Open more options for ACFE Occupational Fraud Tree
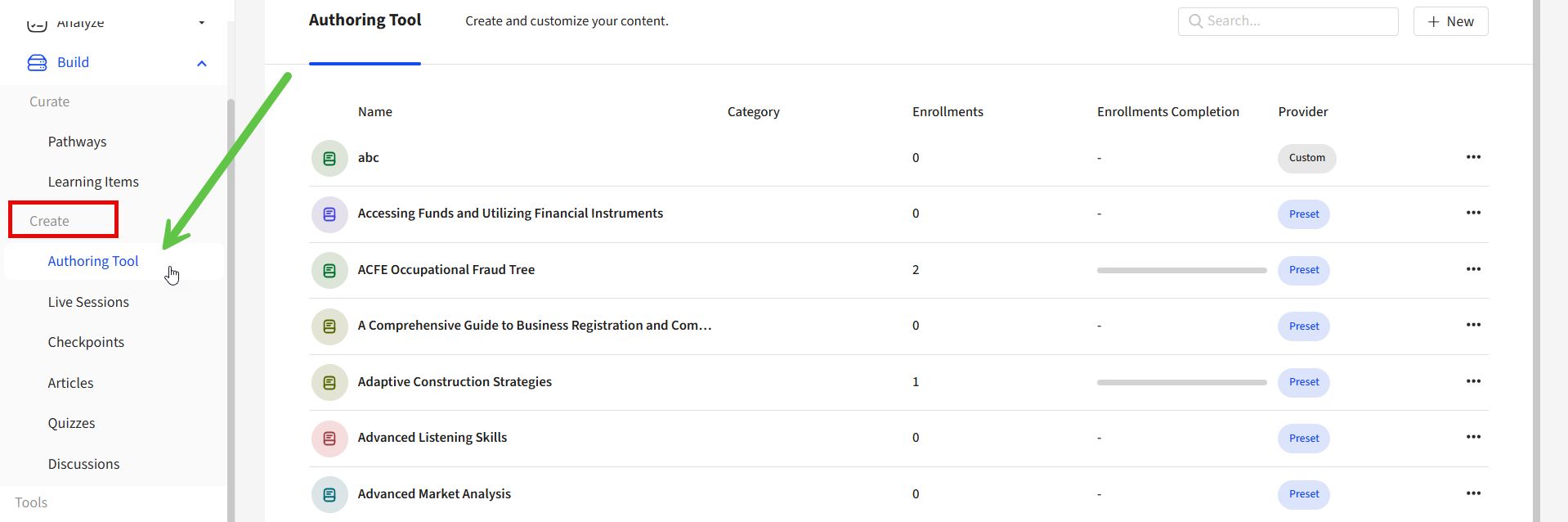 click(x=1473, y=269)
